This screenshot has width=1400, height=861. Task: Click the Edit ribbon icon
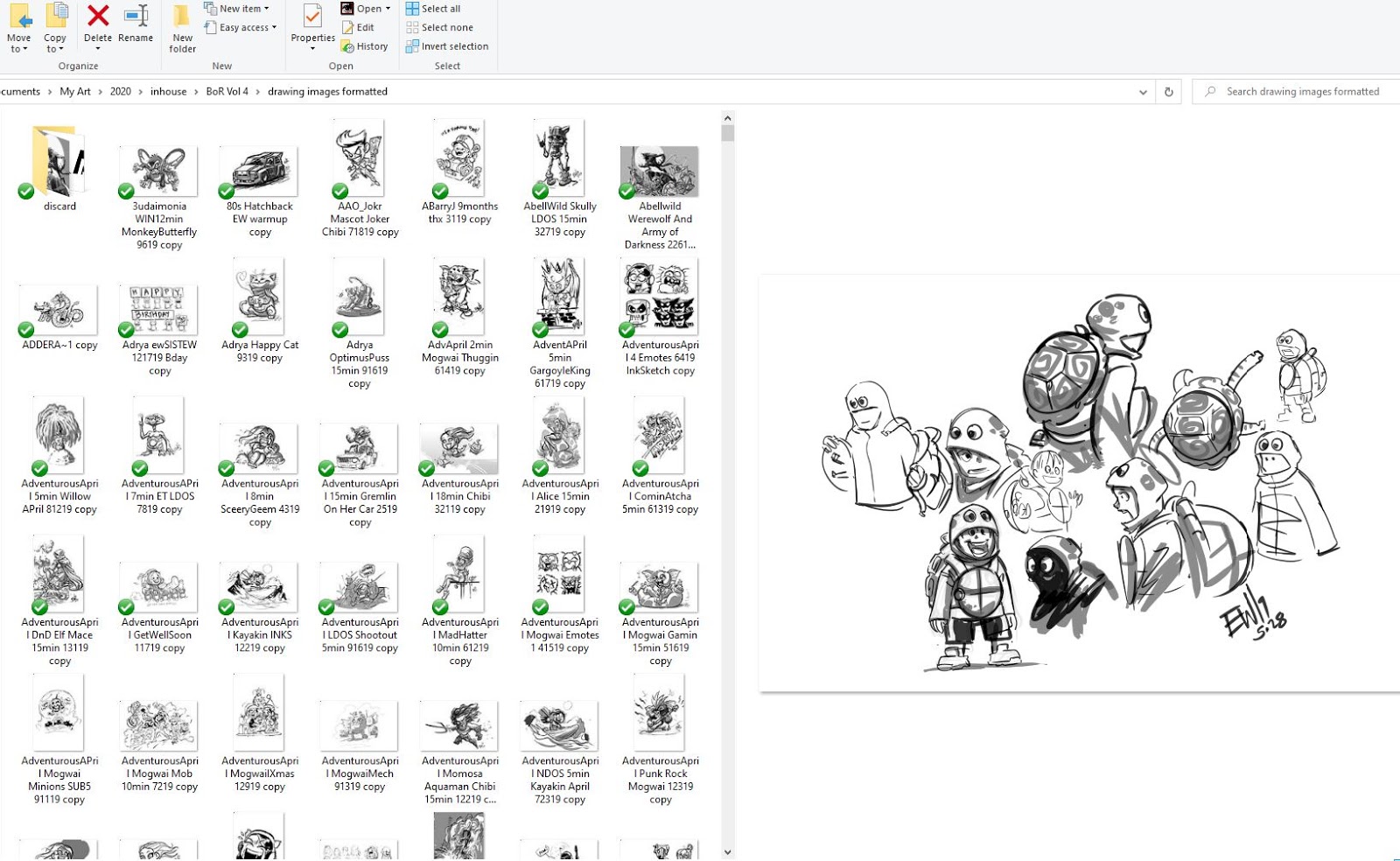point(359,27)
